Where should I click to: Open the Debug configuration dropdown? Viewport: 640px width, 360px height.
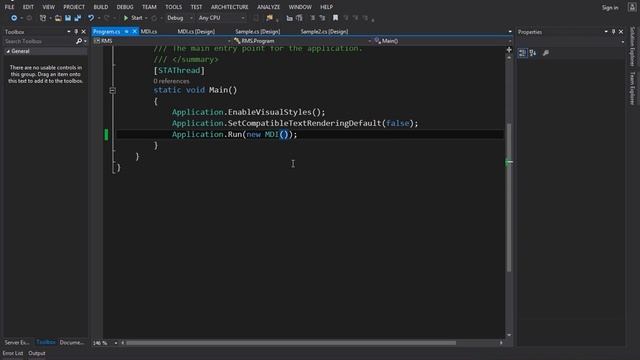(179, 18)
